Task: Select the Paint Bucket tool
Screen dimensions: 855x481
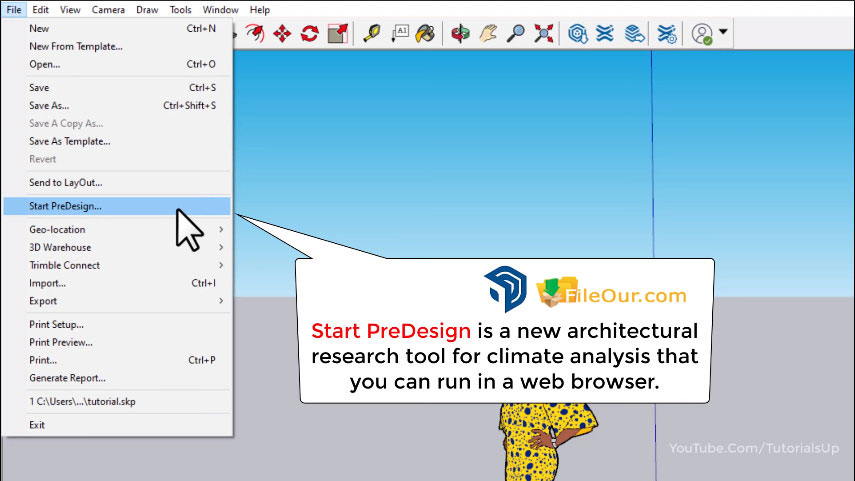Action: coord(425,34)
